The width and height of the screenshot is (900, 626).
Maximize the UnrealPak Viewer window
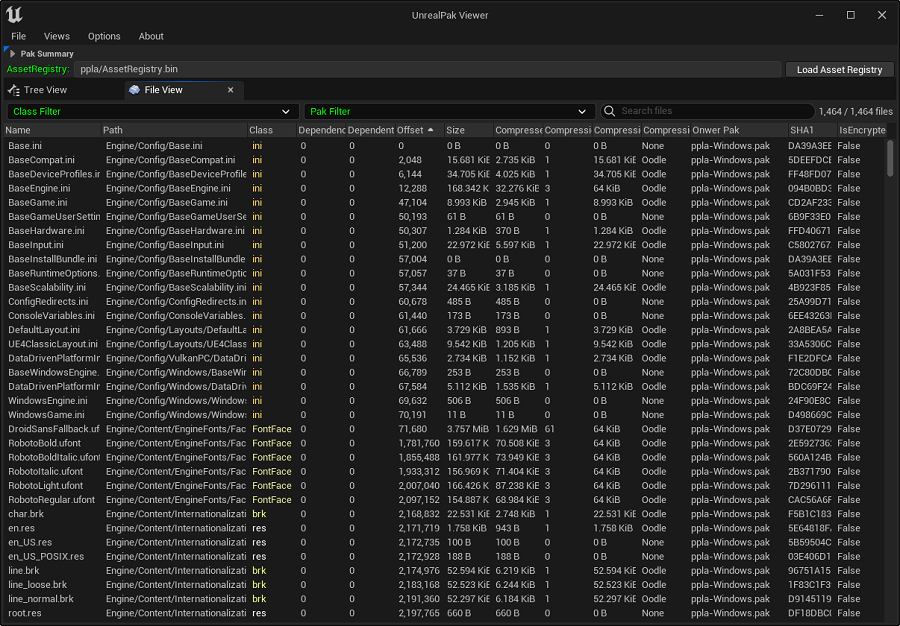coord(851,15)
